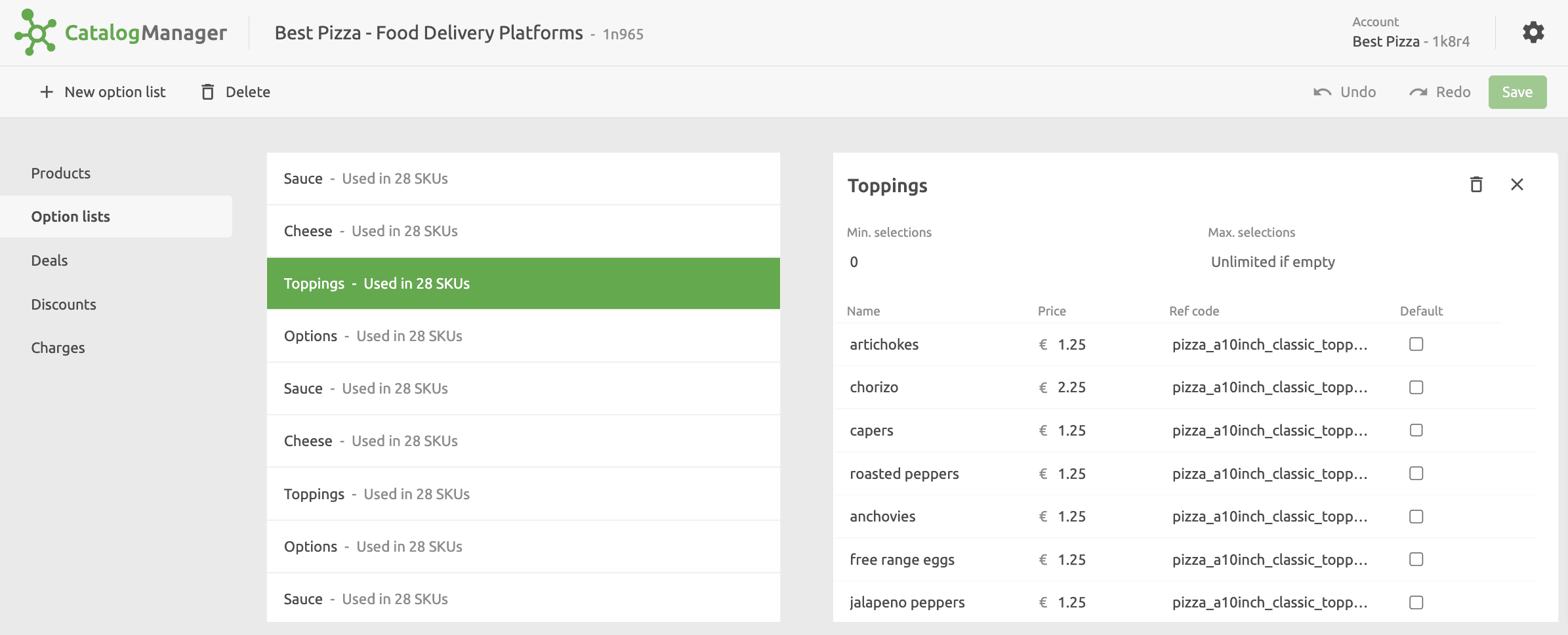This screenshot has height=635, width=1568.
Task: Open the settings gear
Action: click(1533, 31)
